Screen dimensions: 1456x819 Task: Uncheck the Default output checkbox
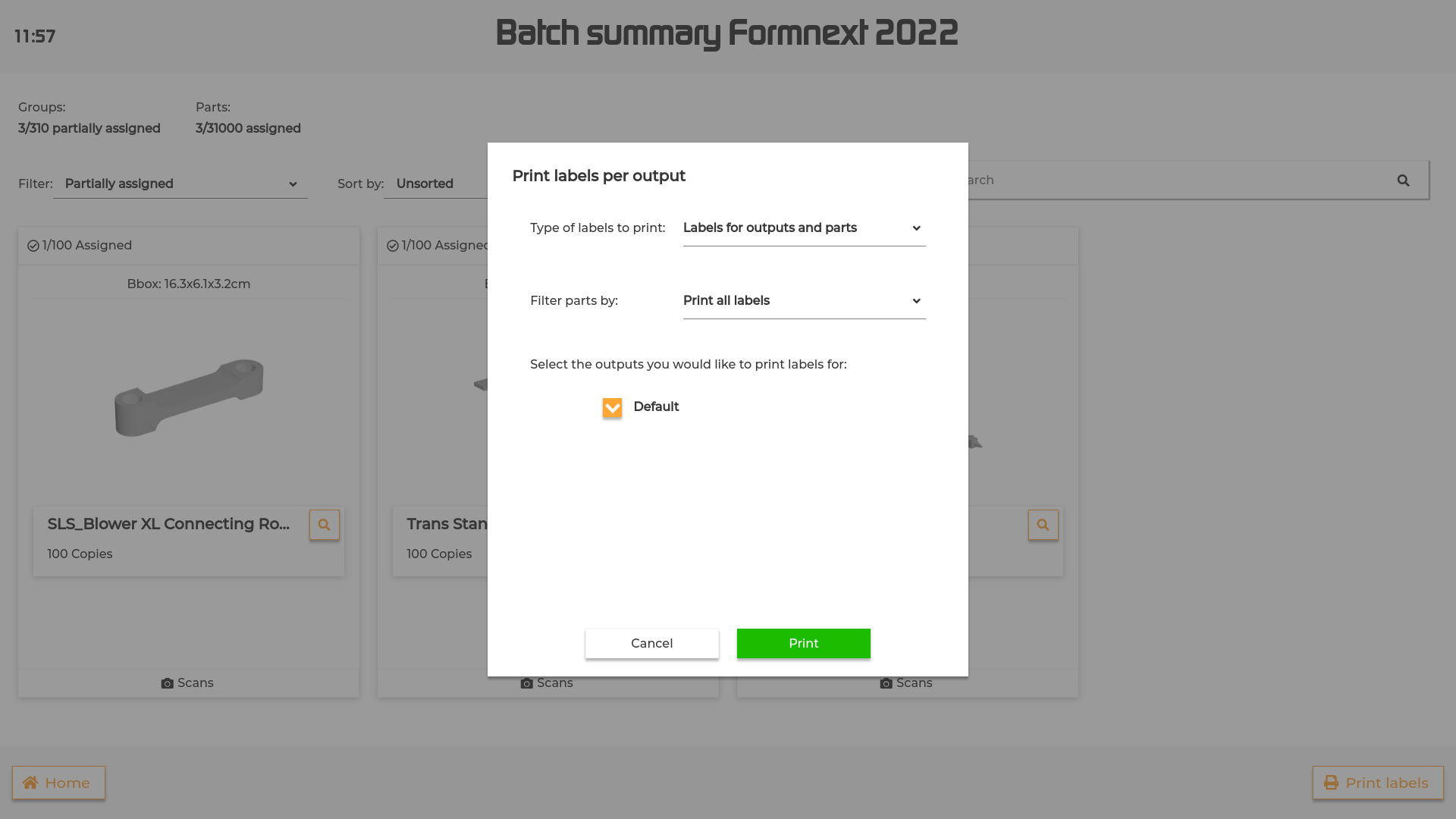(x=612, y=408)
